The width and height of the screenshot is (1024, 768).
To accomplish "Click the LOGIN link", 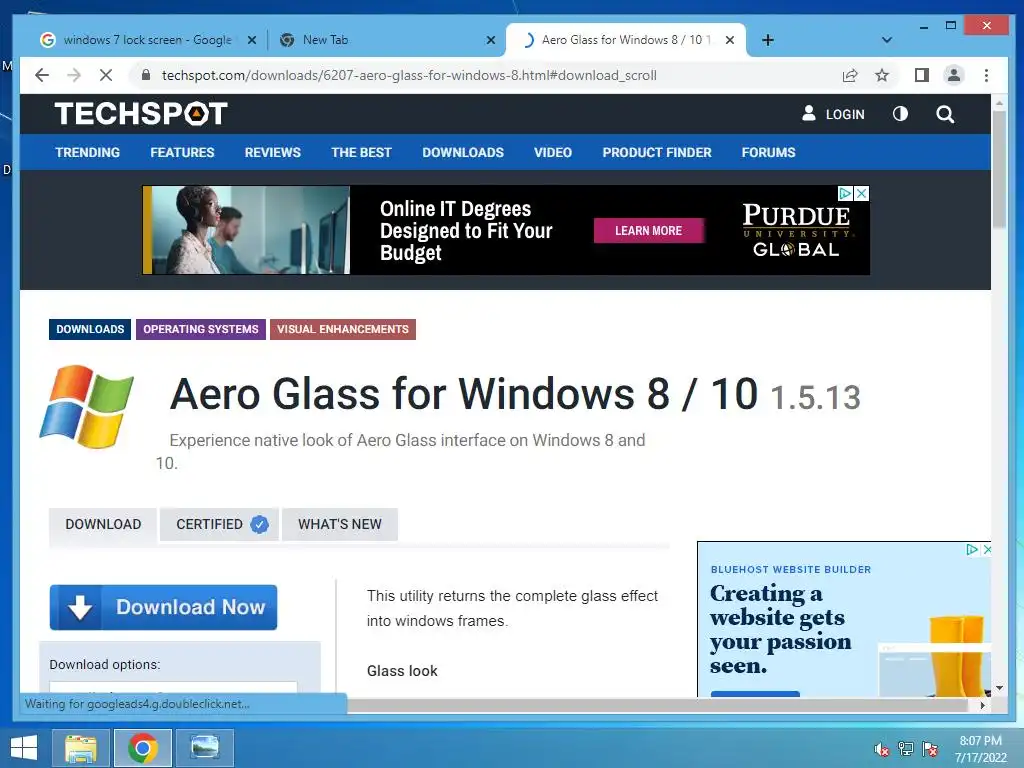I will point(833,114).
